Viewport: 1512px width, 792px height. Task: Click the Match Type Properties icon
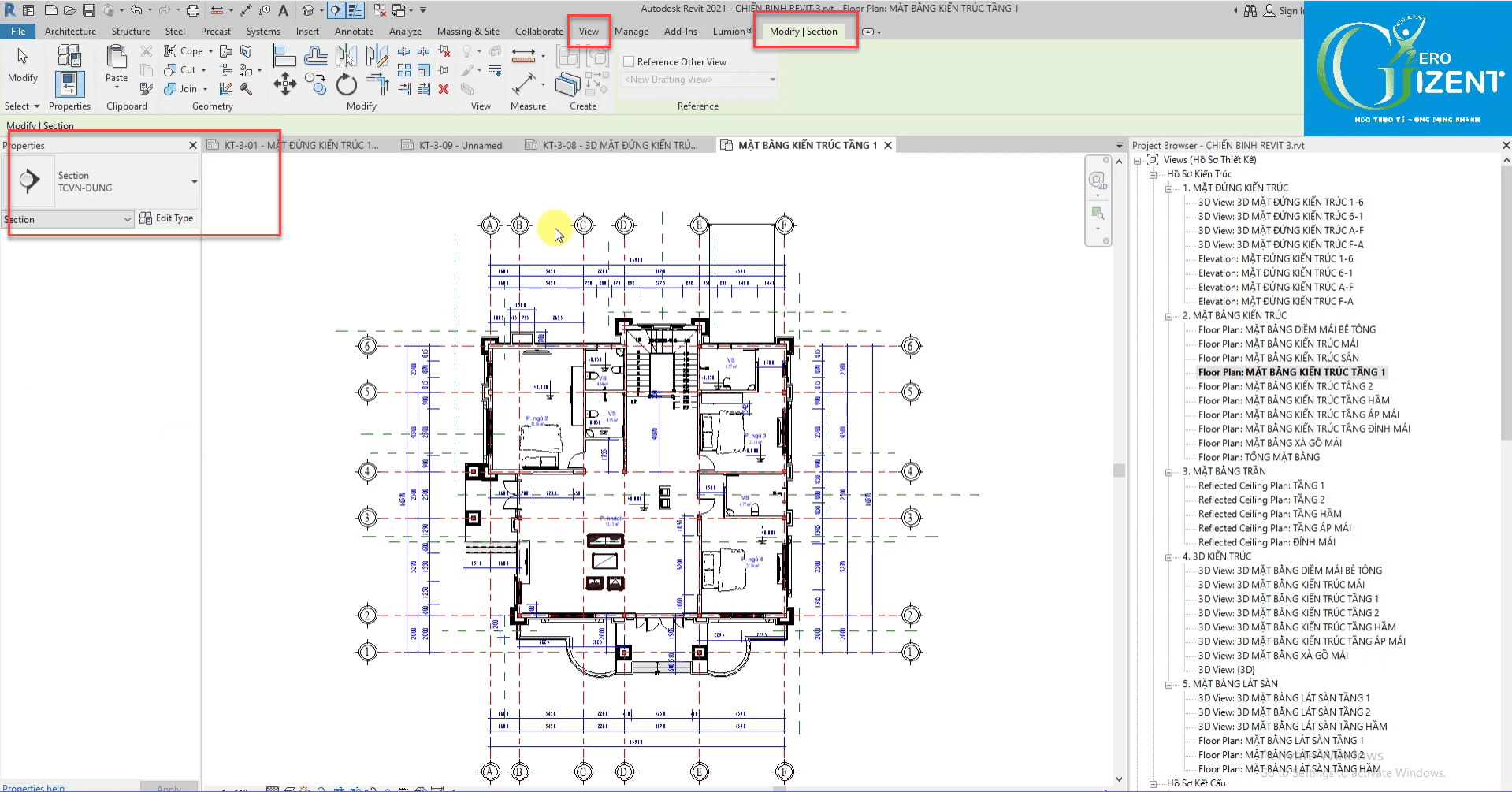(147, 89)
